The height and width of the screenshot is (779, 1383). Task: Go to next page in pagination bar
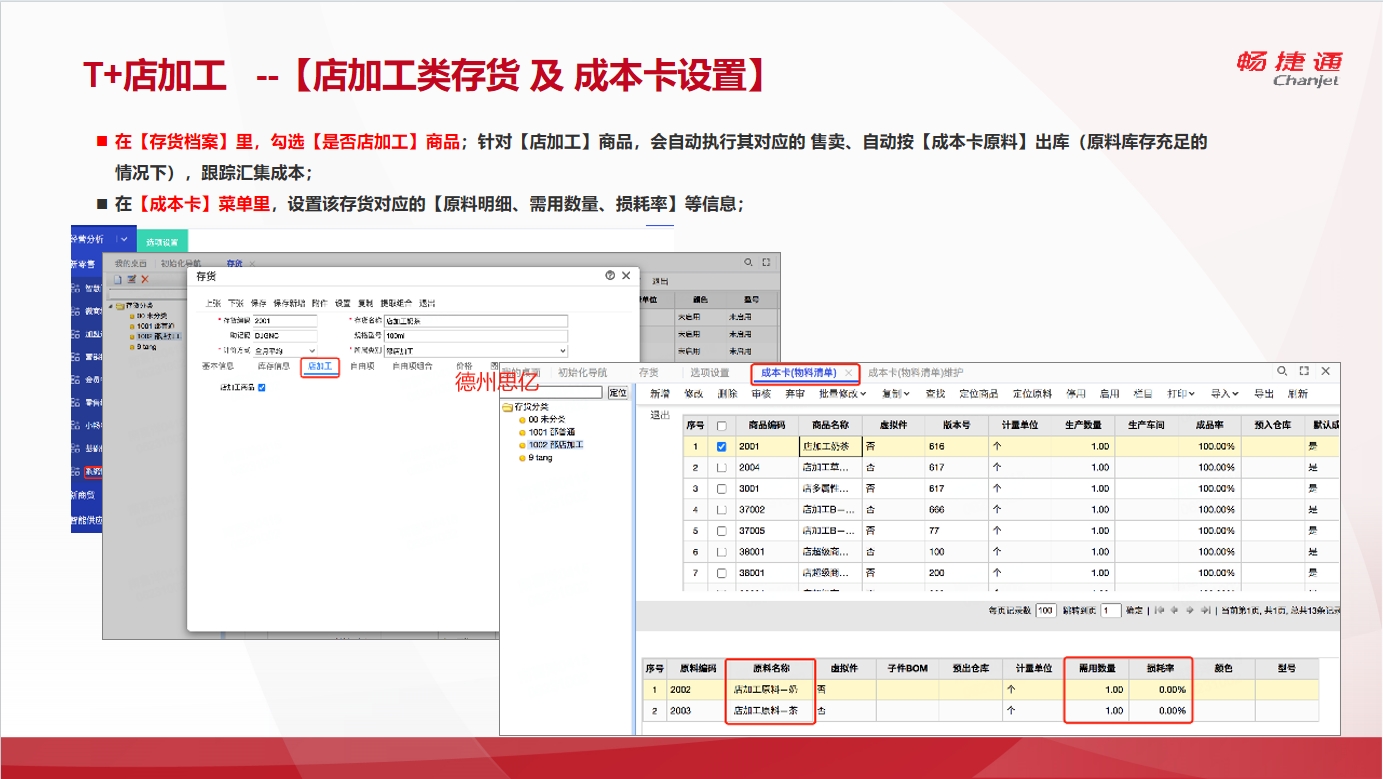pos(1190,610)
